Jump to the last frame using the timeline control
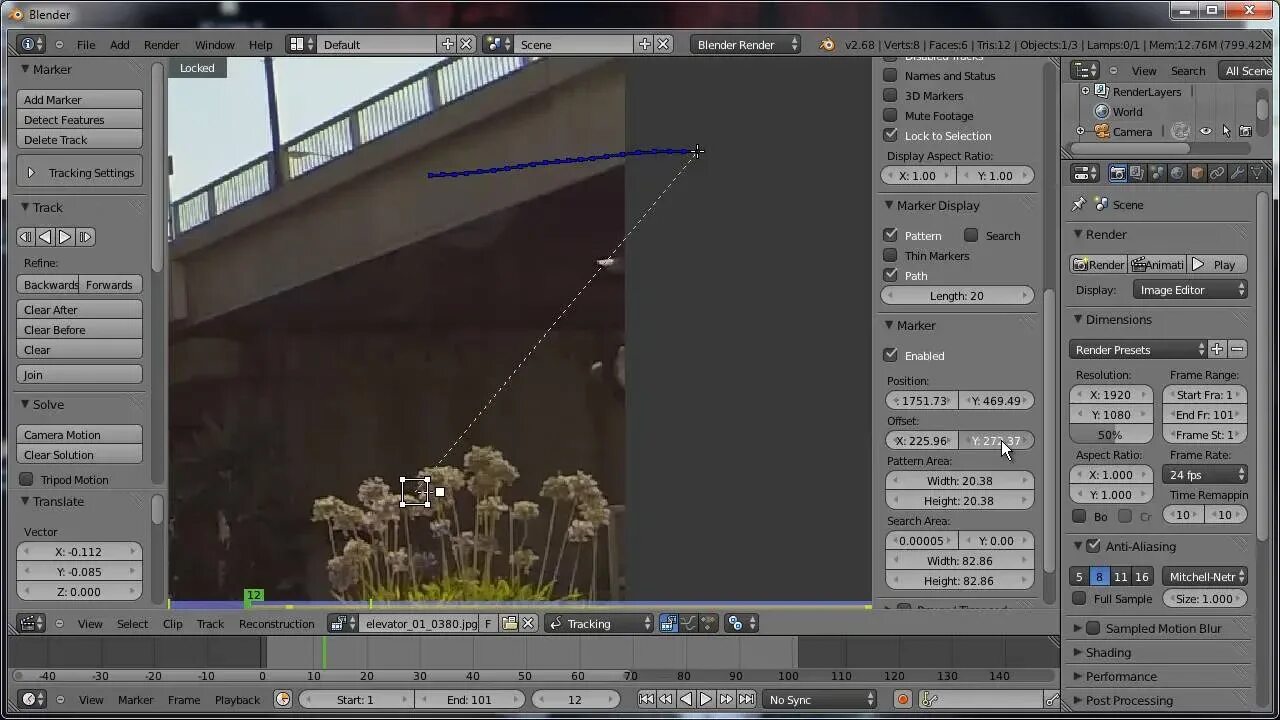Viewport: 1280px width, 720px height. coord(748,699)
